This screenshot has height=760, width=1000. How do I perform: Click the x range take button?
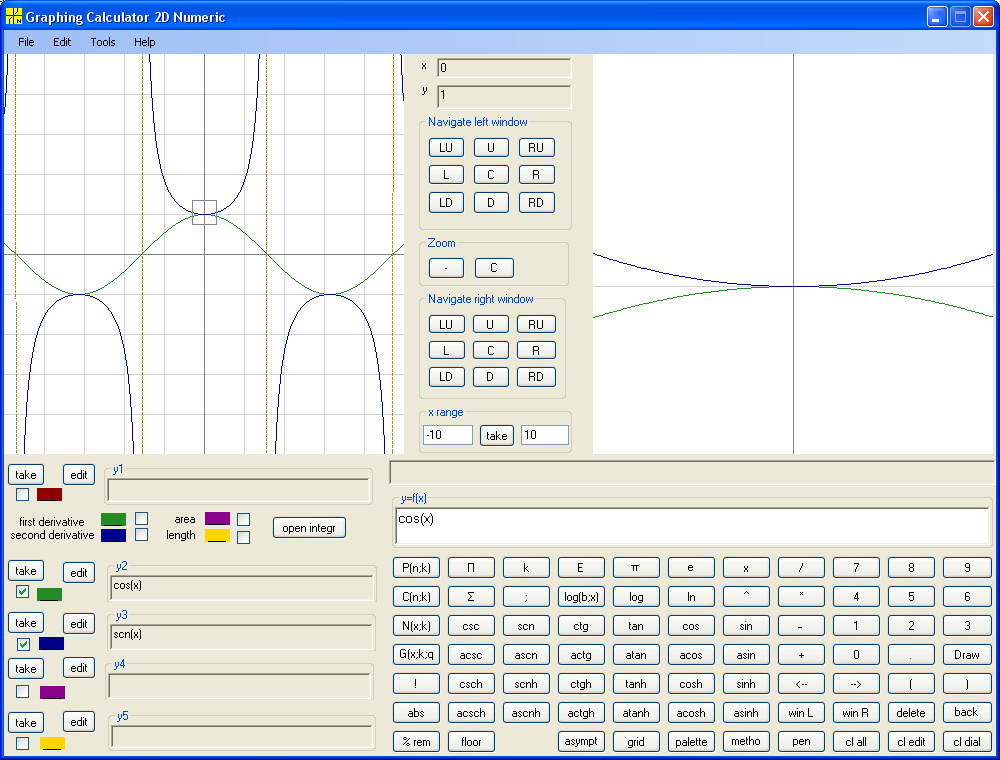point(497,435)
